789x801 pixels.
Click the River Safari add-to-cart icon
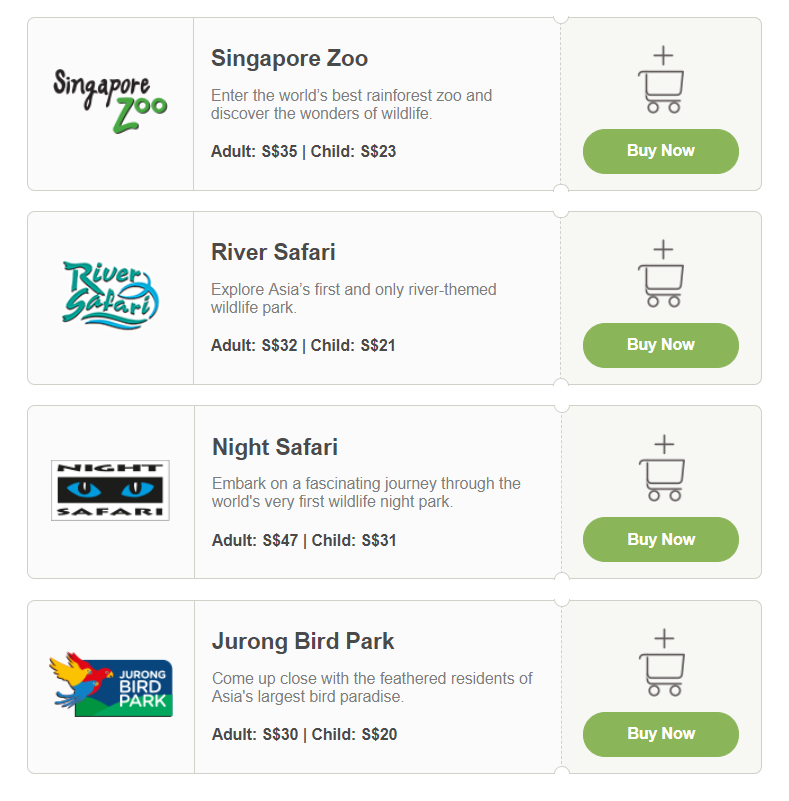click(661, 275)
